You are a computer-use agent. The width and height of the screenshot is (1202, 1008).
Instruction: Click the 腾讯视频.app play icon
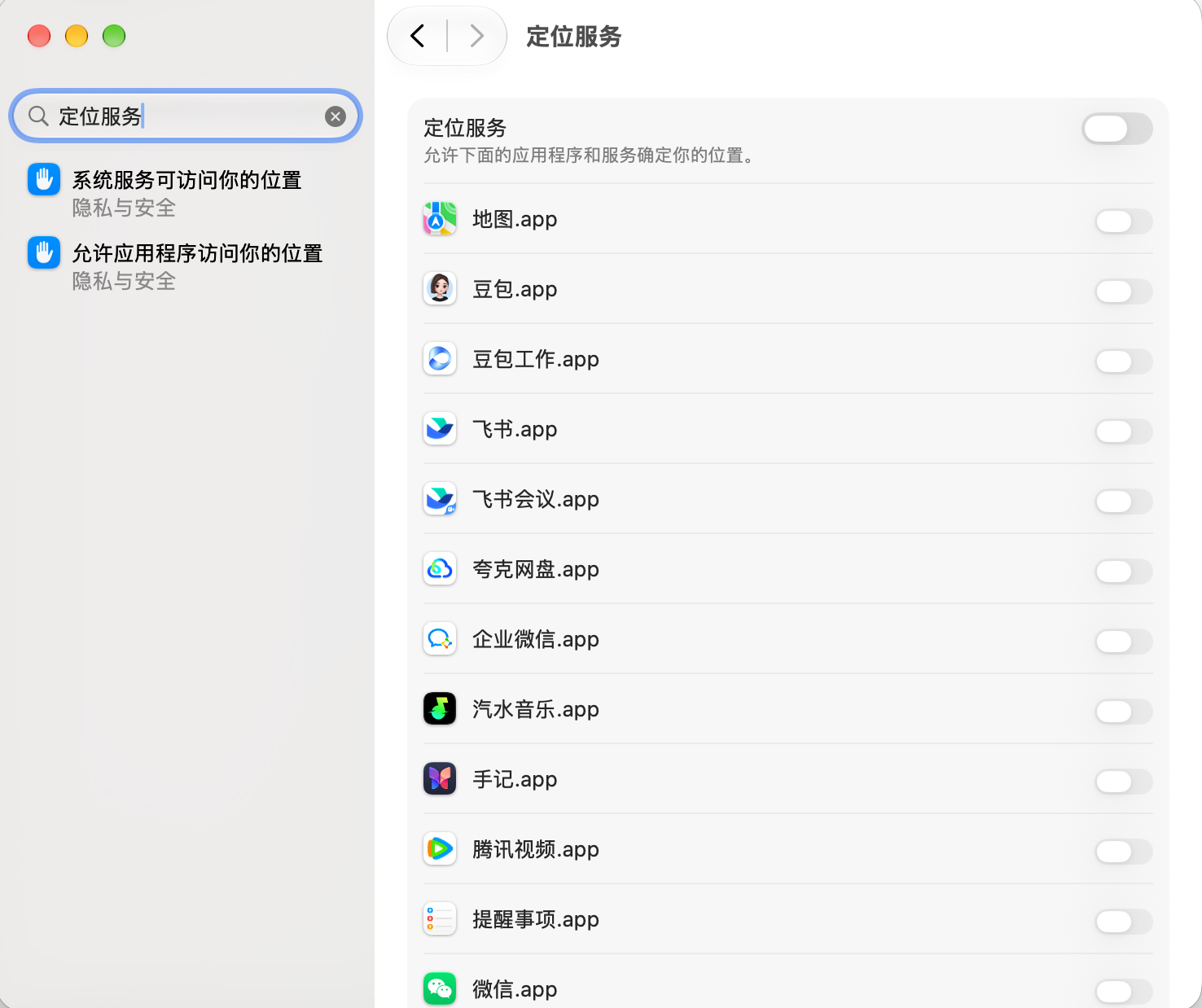coord(440,849)
